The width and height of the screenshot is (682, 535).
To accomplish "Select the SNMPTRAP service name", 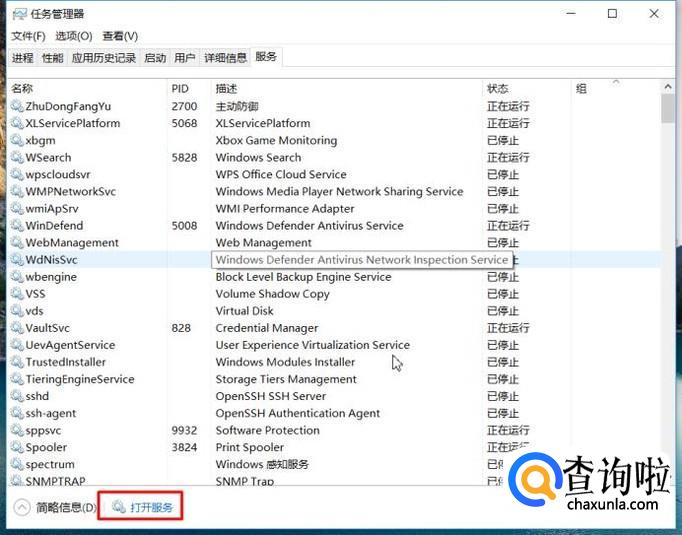I will (55, 481).
